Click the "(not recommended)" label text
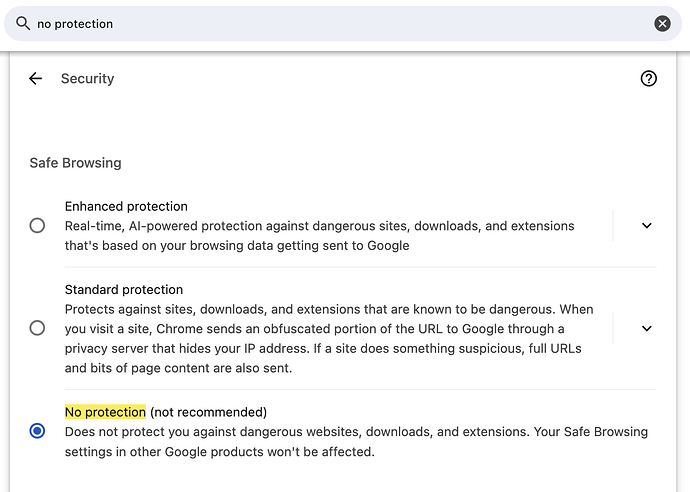The height and width of the screenshot is (492, 690). click(208, 412)
